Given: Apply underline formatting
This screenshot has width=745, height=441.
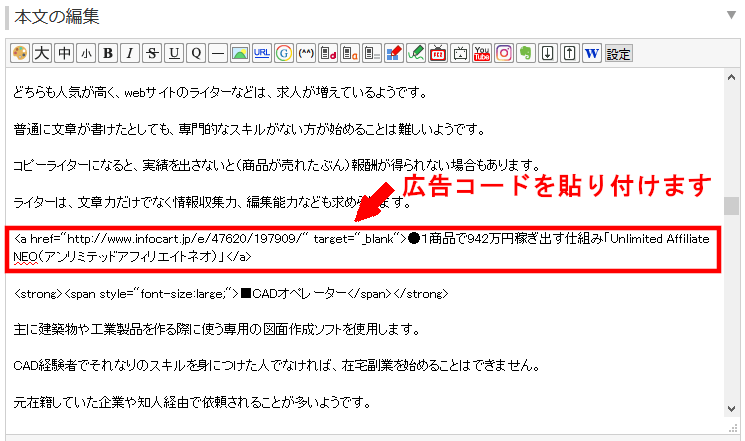Looking at the screenshot, I should [x=174, y=53].
